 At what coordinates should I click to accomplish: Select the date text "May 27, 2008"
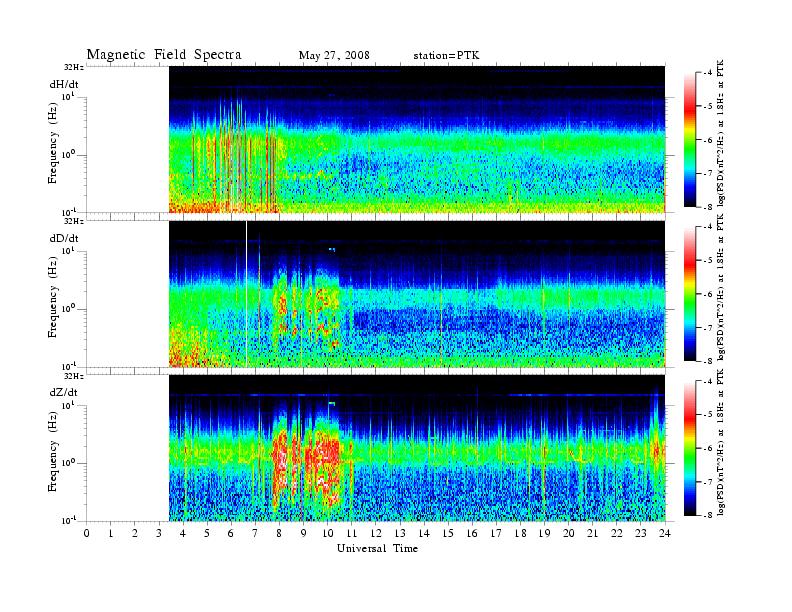coord(334,55)
